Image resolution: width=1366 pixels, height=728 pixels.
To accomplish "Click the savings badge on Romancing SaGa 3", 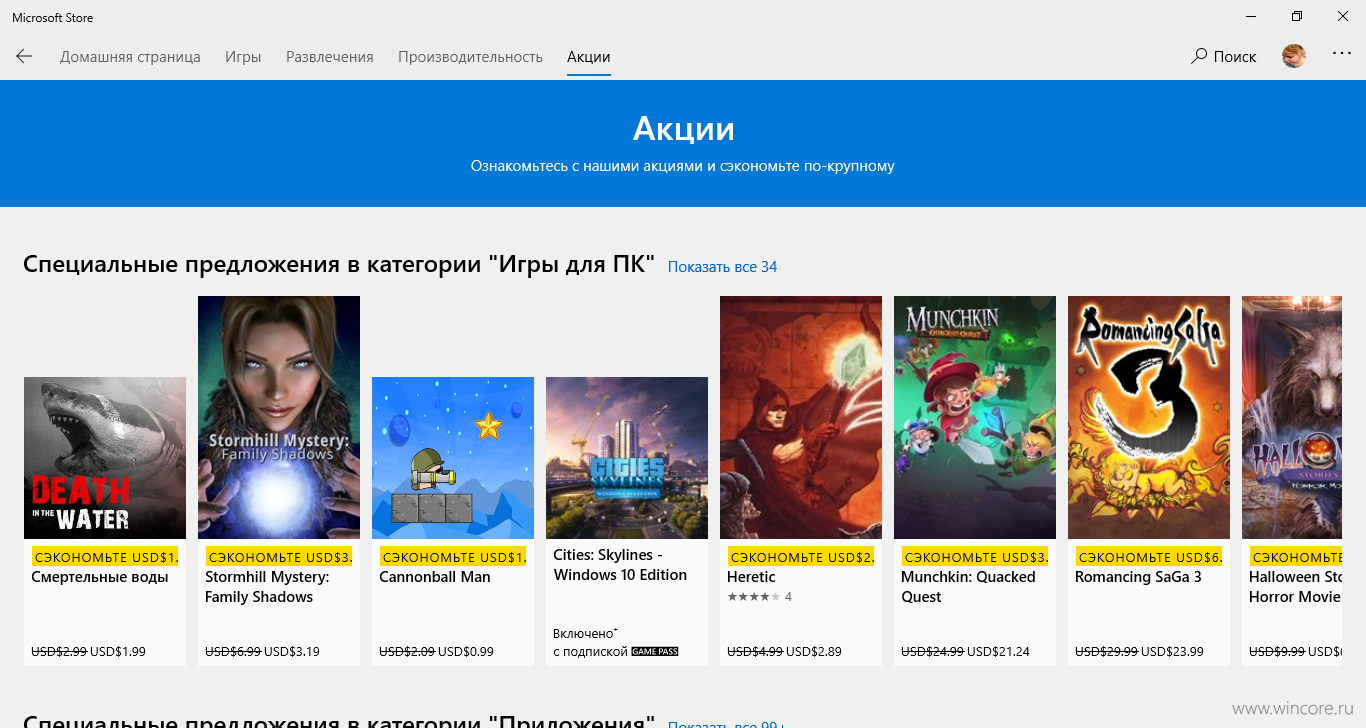I will tap(1149, 557).
